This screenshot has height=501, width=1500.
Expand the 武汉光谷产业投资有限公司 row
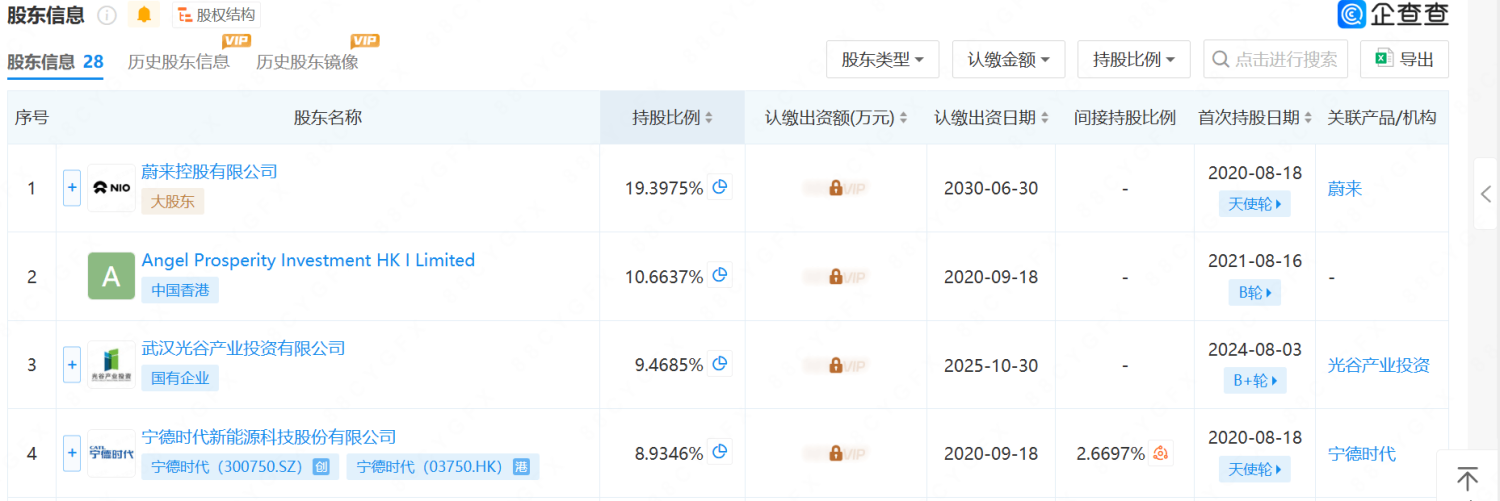[72, 365]
